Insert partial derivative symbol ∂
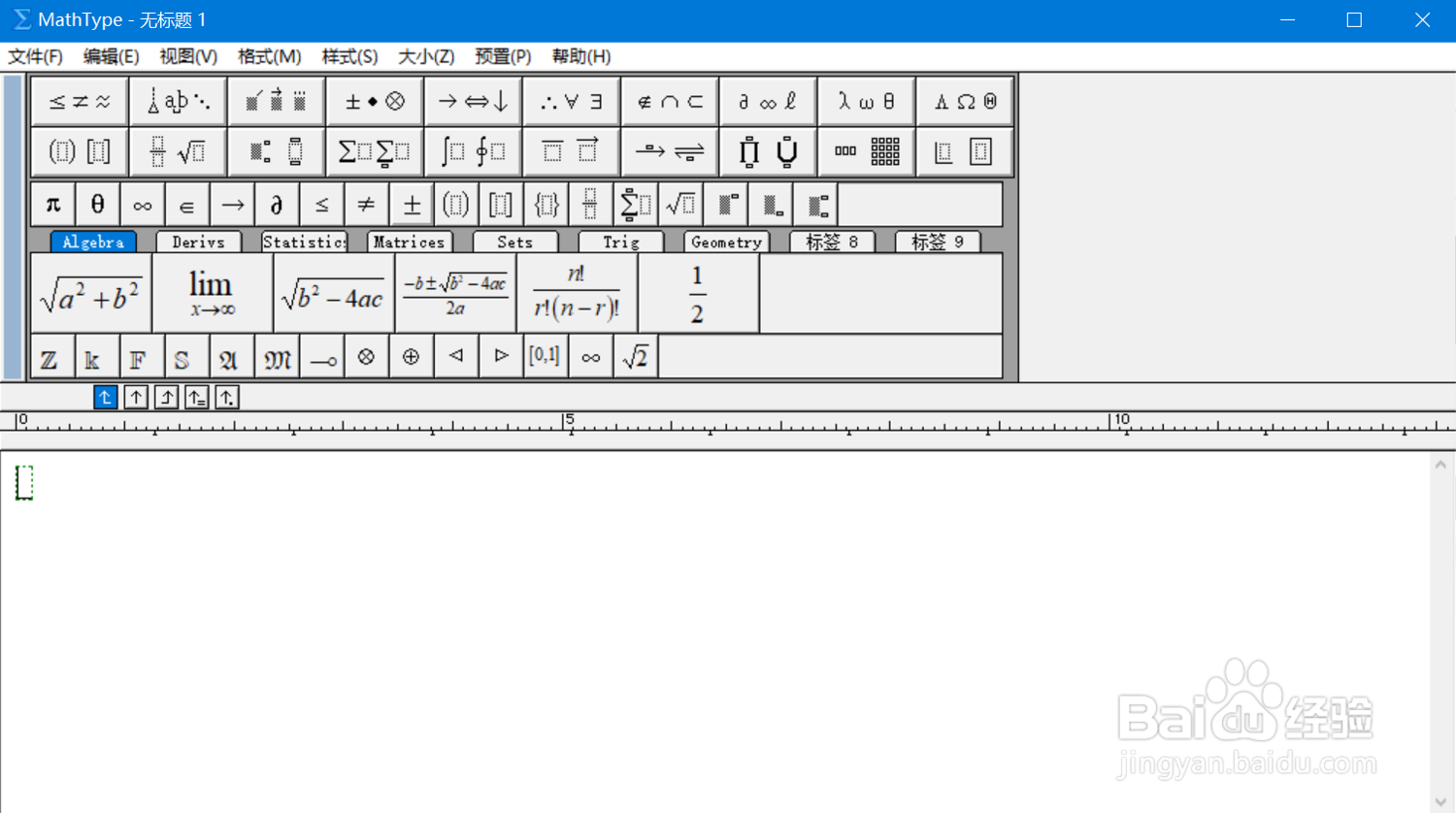Image resolution: width=1456 pixels, height=813 pixels. pyautogui.click(x=277, y=204)
